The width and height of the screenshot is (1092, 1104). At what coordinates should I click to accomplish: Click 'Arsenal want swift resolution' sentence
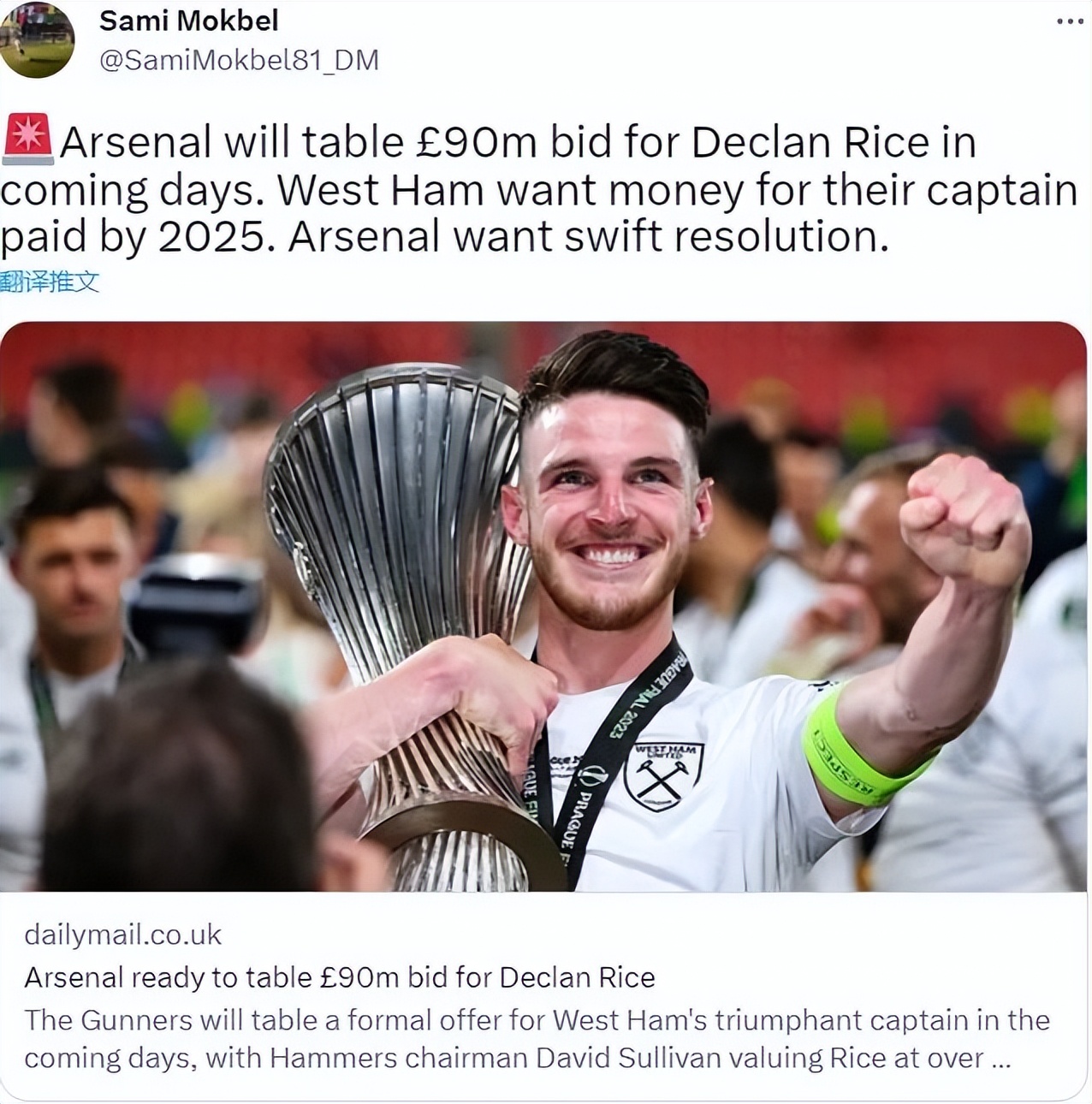588,236
